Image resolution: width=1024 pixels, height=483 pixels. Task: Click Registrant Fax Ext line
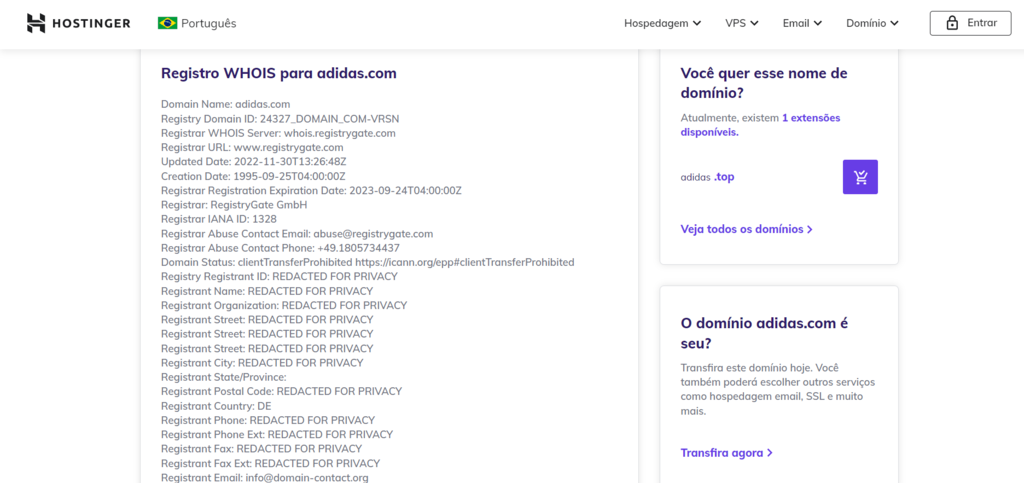(x=270, y=463)
